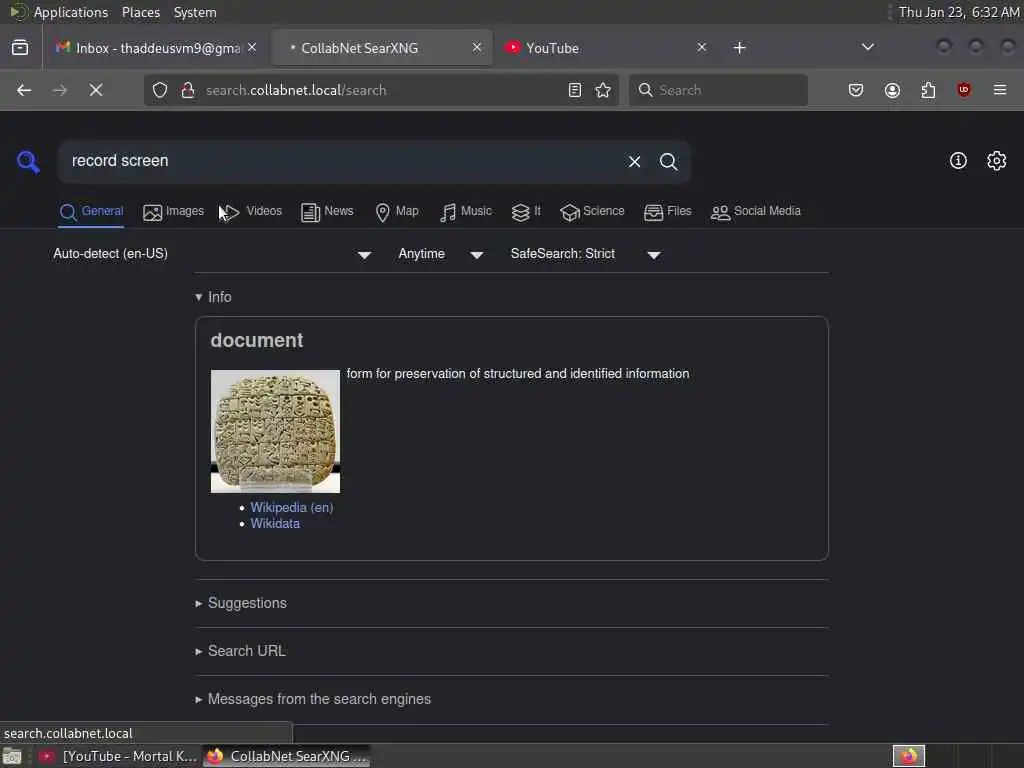Close the CollabNet SearXNG tab

click(477, 48)
